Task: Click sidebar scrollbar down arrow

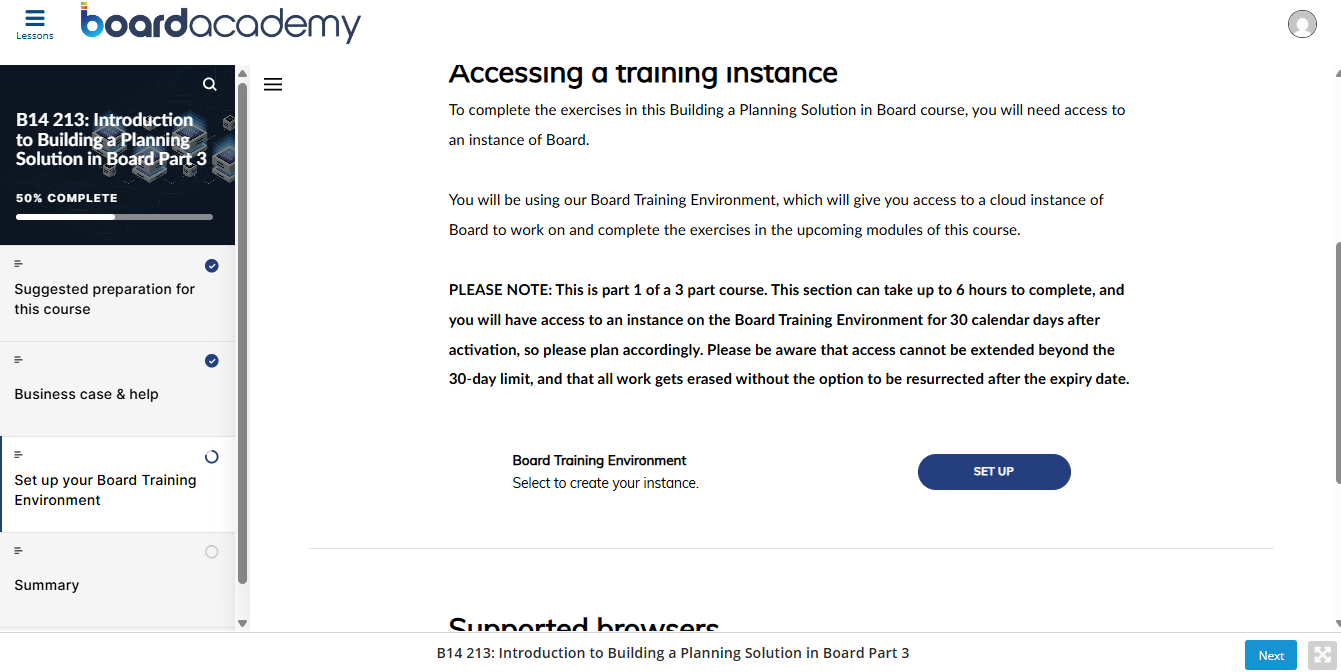Action: tap(241, 623)
